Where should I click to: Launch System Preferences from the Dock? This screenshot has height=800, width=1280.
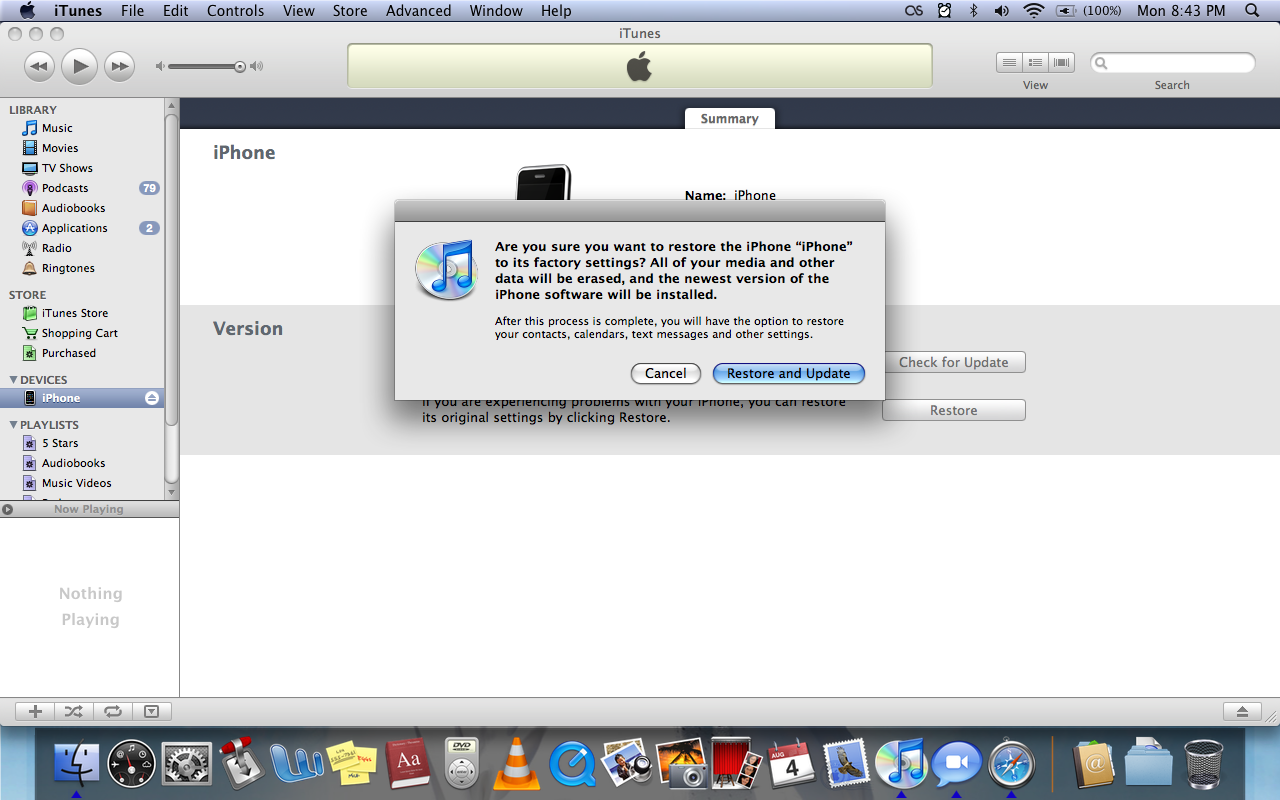click(187, 765)
